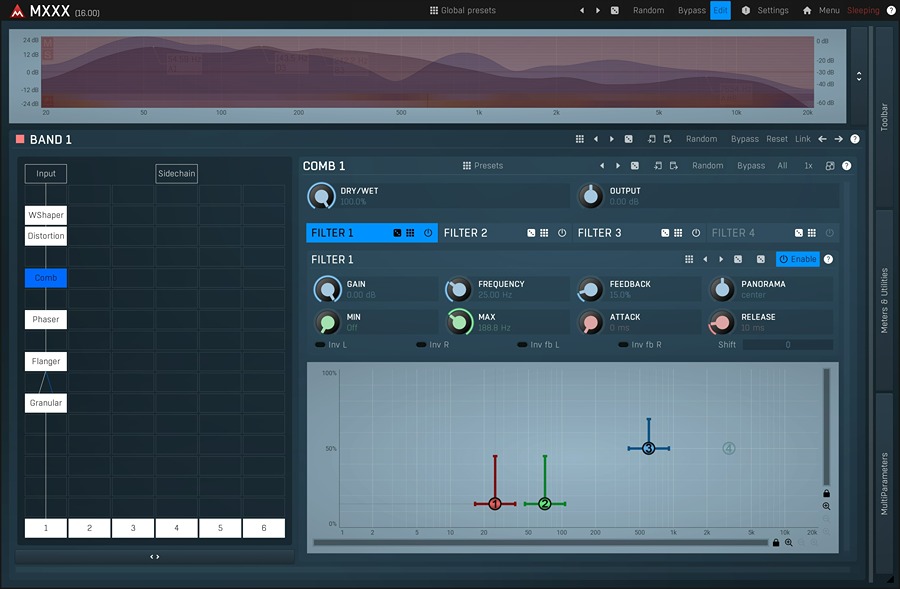
Task: Click the help question mark in the top-right corner
Action: [893, 10]
